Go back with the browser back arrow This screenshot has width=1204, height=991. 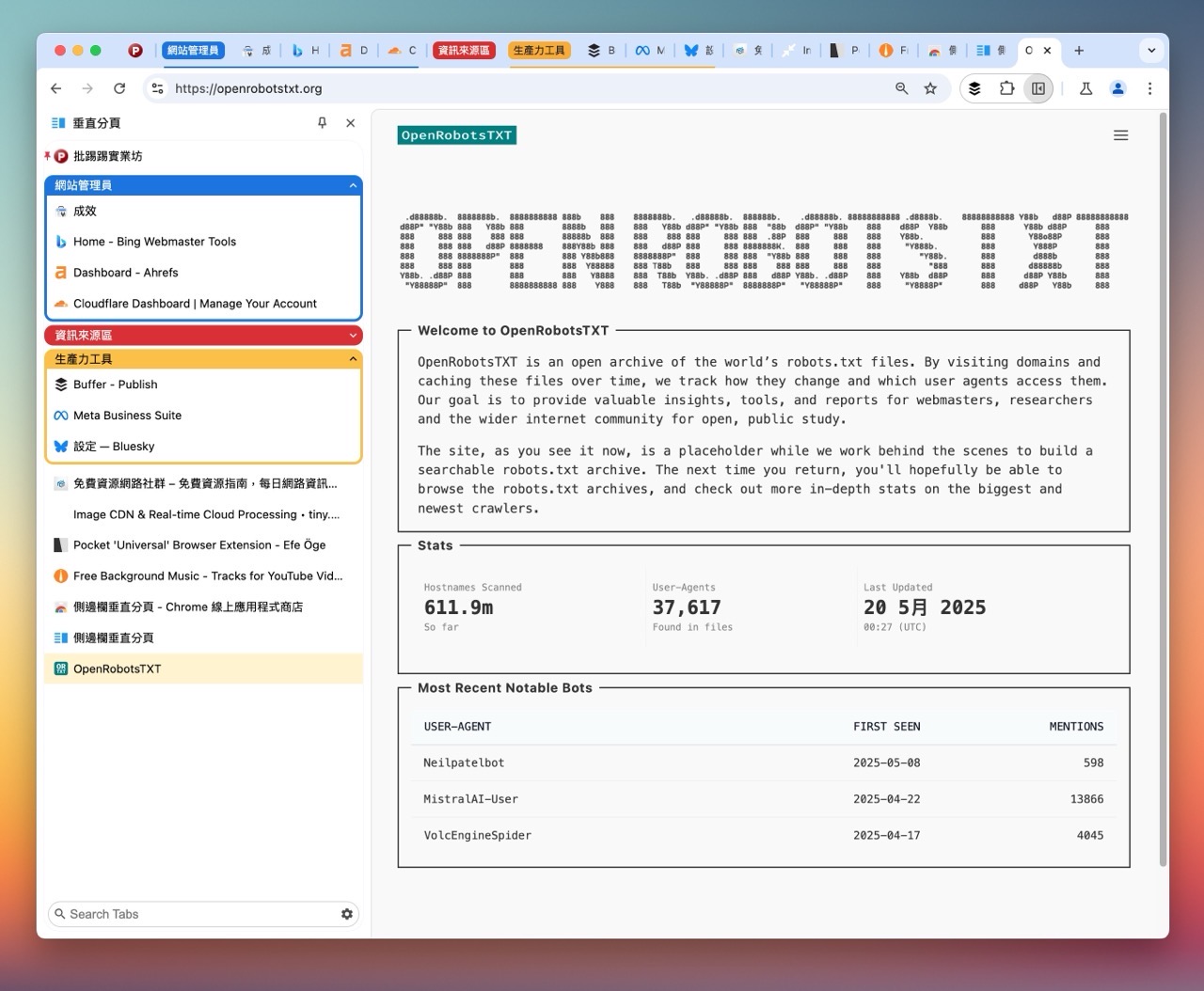click(56, 88)
